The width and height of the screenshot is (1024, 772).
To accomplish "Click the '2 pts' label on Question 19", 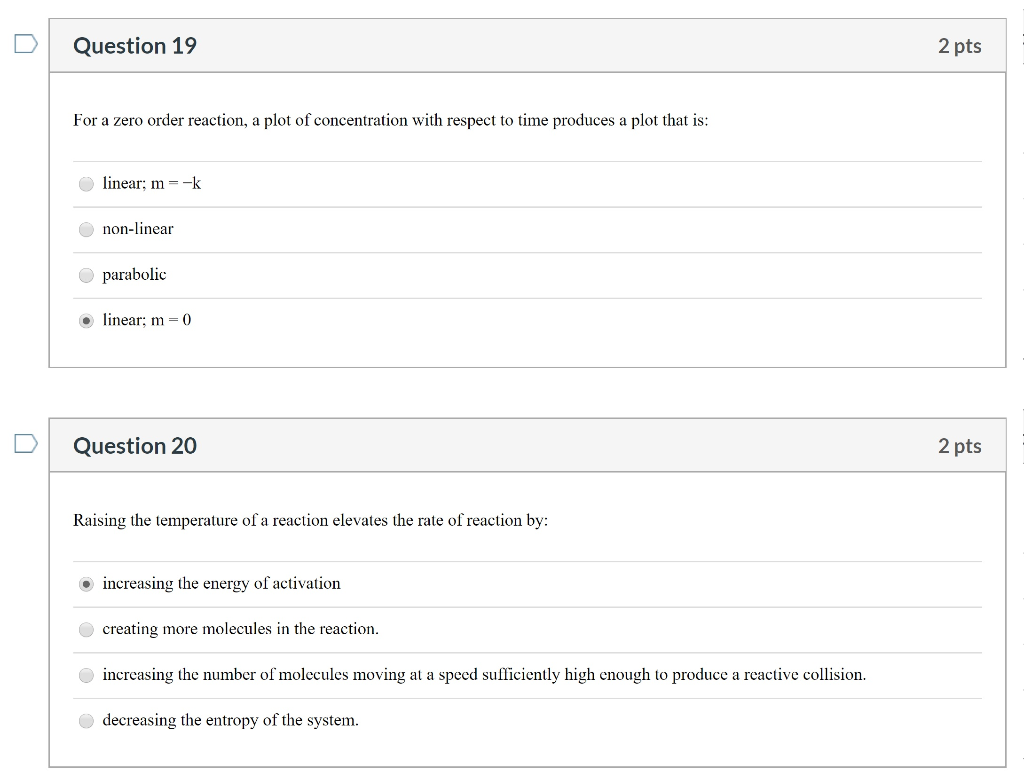I will (x=961, y=44).
